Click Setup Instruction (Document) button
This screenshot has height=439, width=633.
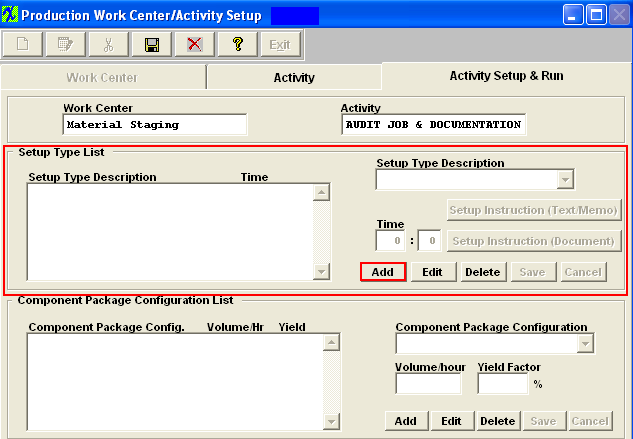pyautogui.click(x=534, y=241)
